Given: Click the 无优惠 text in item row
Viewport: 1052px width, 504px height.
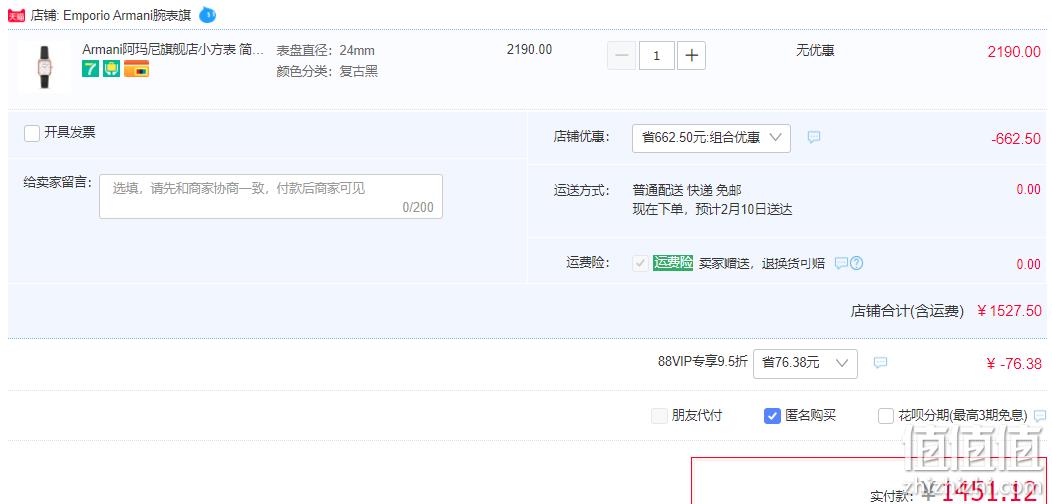Looking at the screenshot, I should [815, 50].
